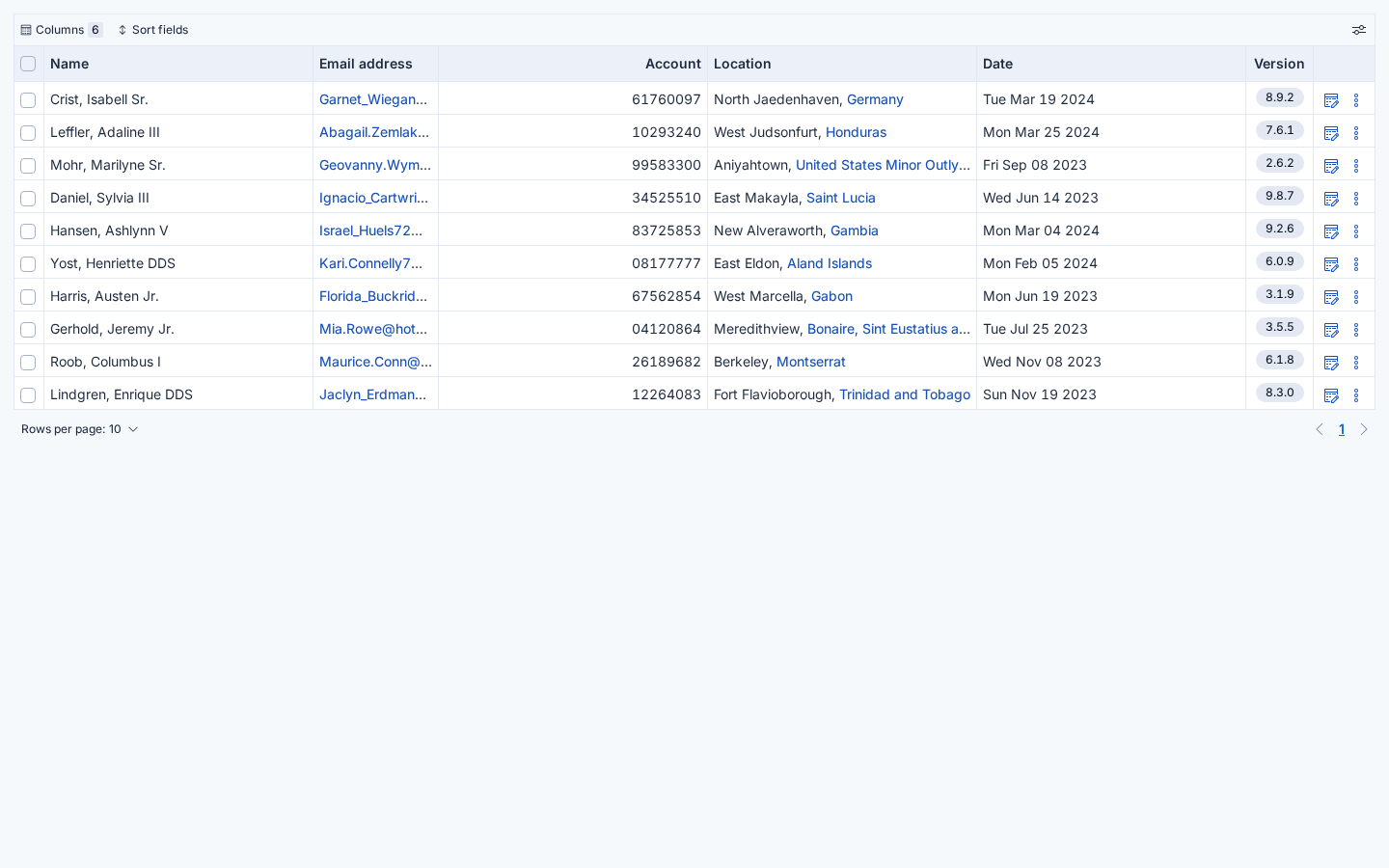Open edit note icon for Crist, Isabell Sr.
This screenshot has width=1389, height=868.
pyautogui.click(x=1331, y=100)
